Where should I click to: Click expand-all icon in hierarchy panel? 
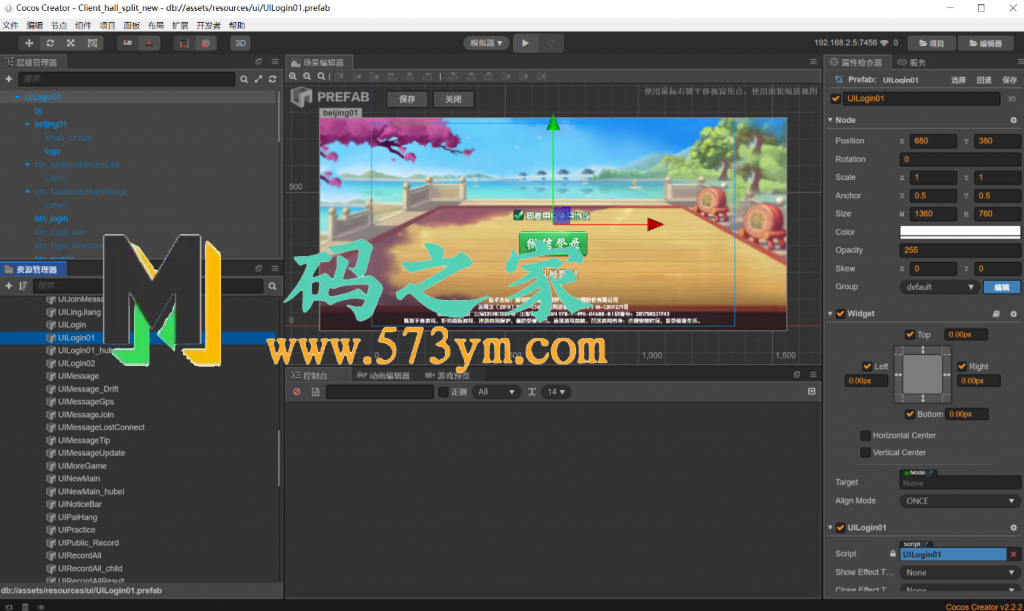tap(258, 79)
